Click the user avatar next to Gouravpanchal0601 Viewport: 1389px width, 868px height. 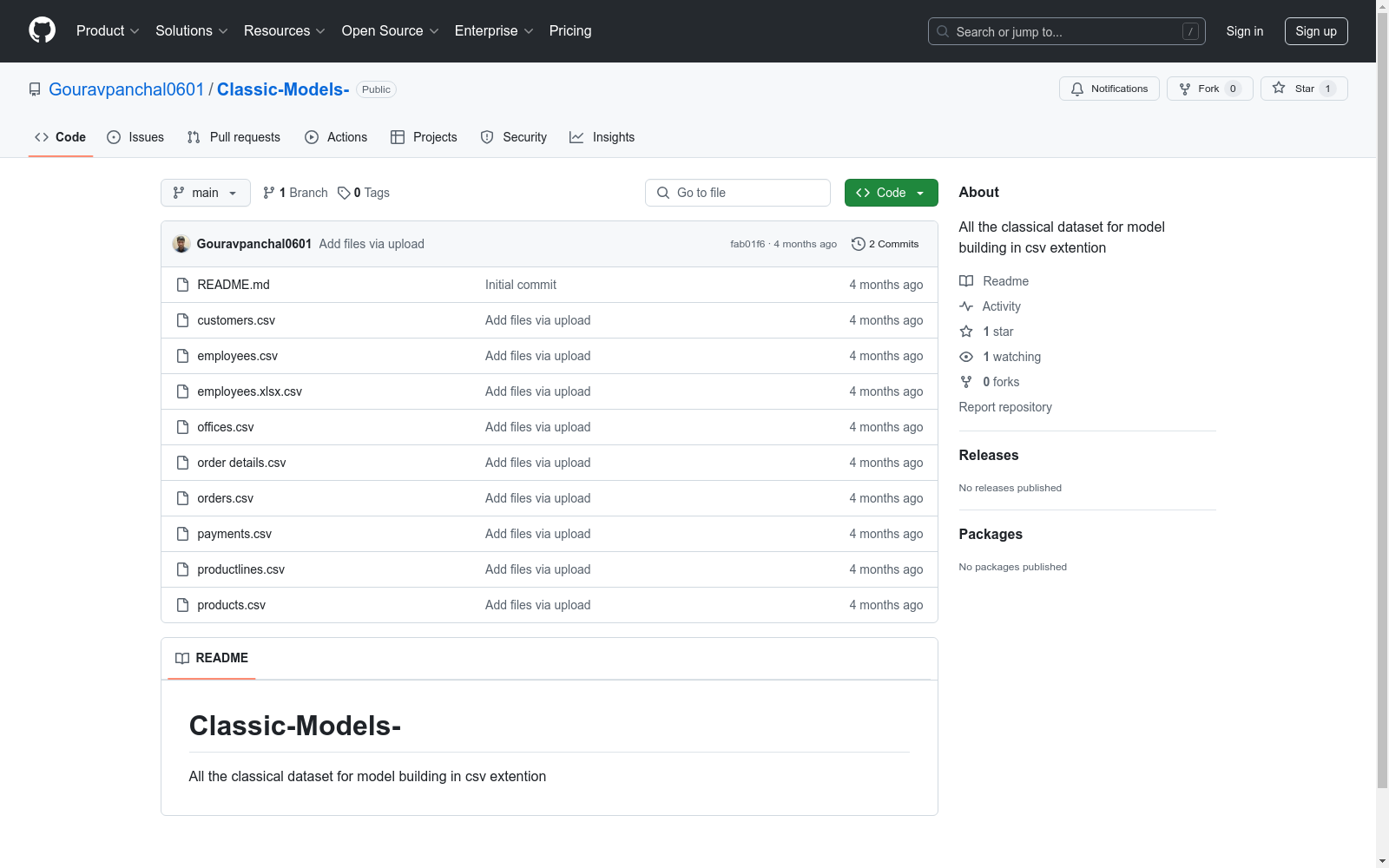(181, 244)
